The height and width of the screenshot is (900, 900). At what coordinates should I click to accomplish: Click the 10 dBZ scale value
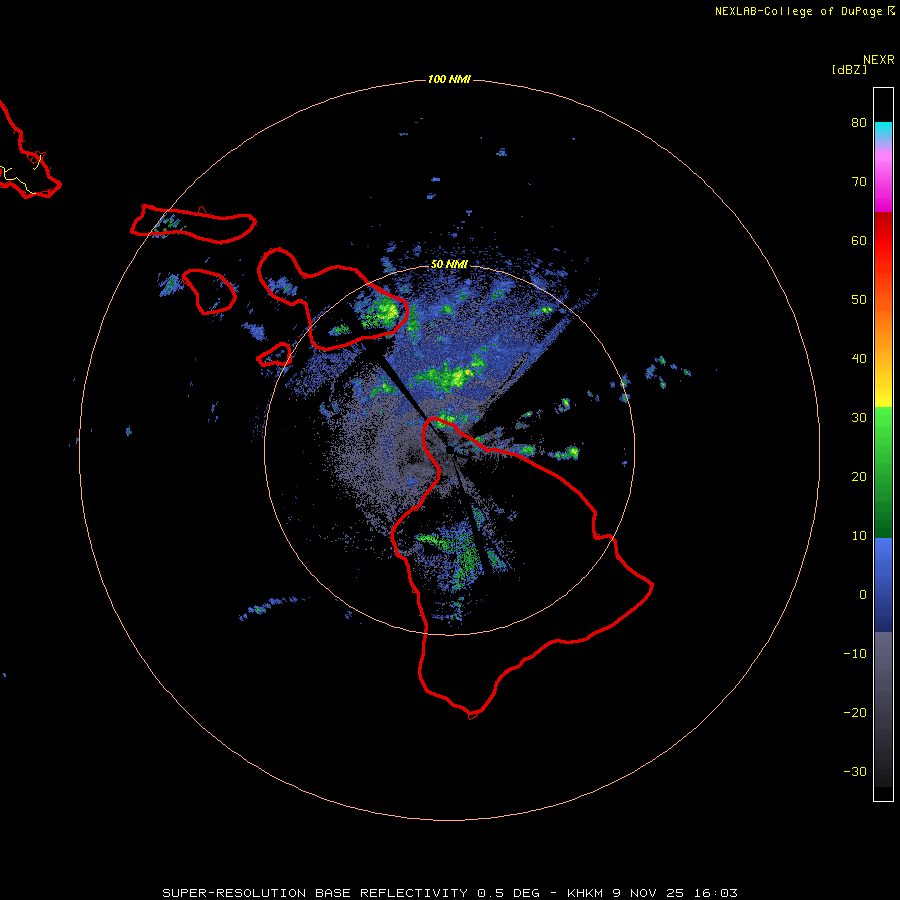859,536
